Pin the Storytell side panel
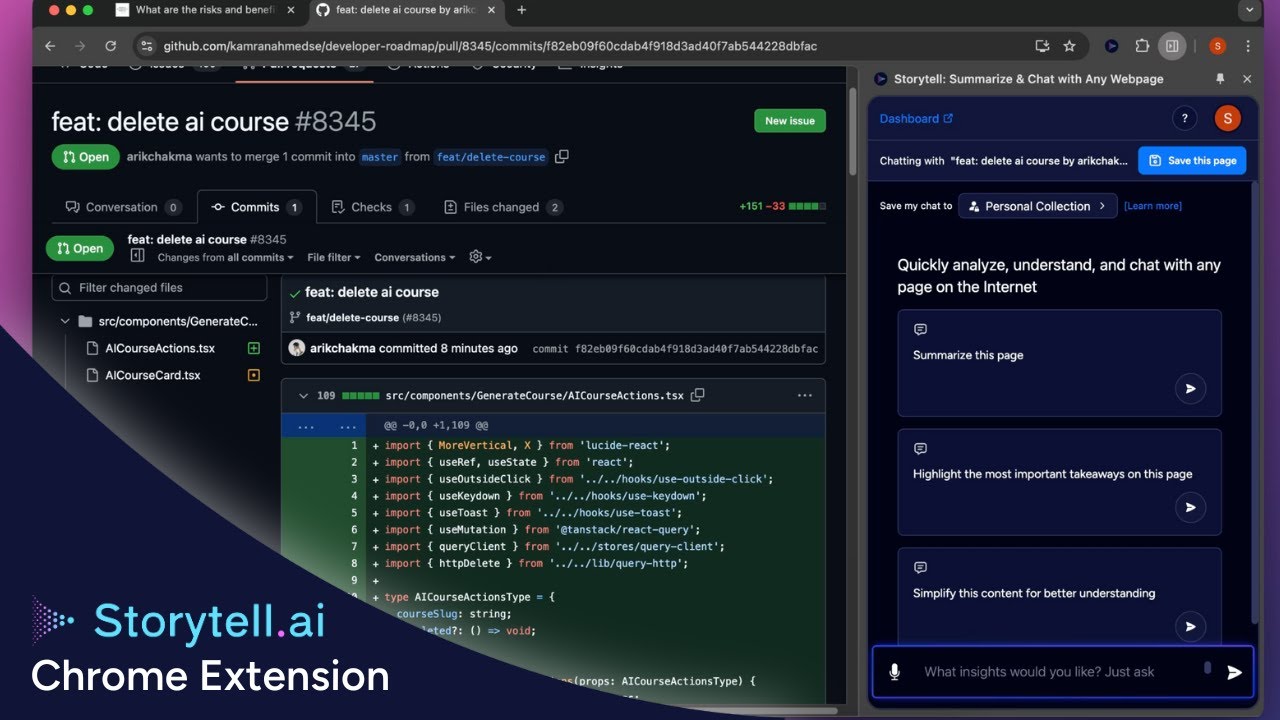The width and height of the screenshot is (1280, 720). coord(1219,78)
